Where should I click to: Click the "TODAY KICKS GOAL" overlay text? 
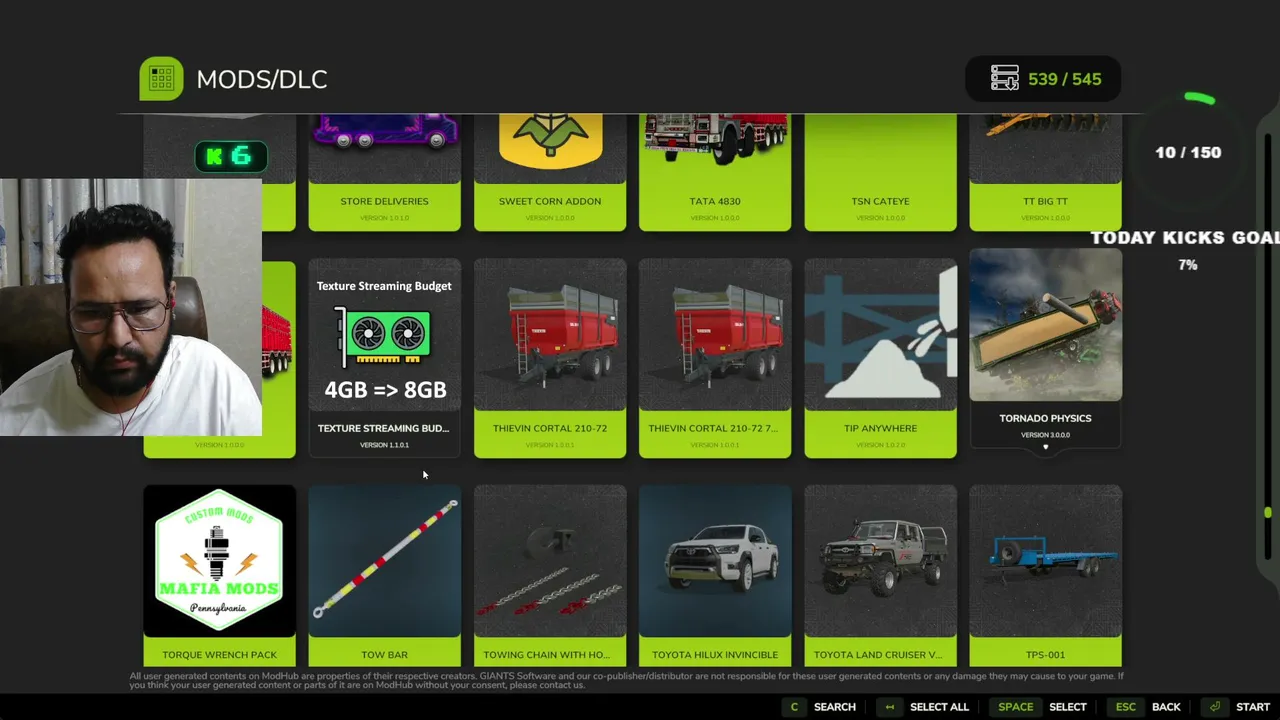click(1185, 237)
